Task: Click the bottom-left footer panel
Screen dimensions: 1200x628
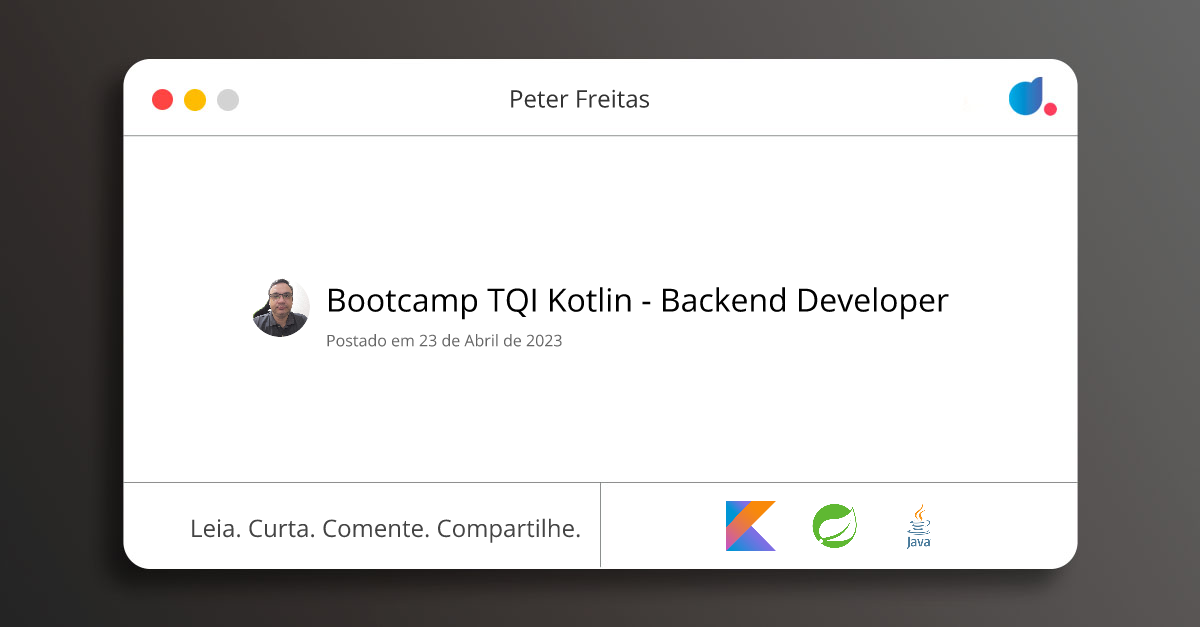Action: point(362,525)
